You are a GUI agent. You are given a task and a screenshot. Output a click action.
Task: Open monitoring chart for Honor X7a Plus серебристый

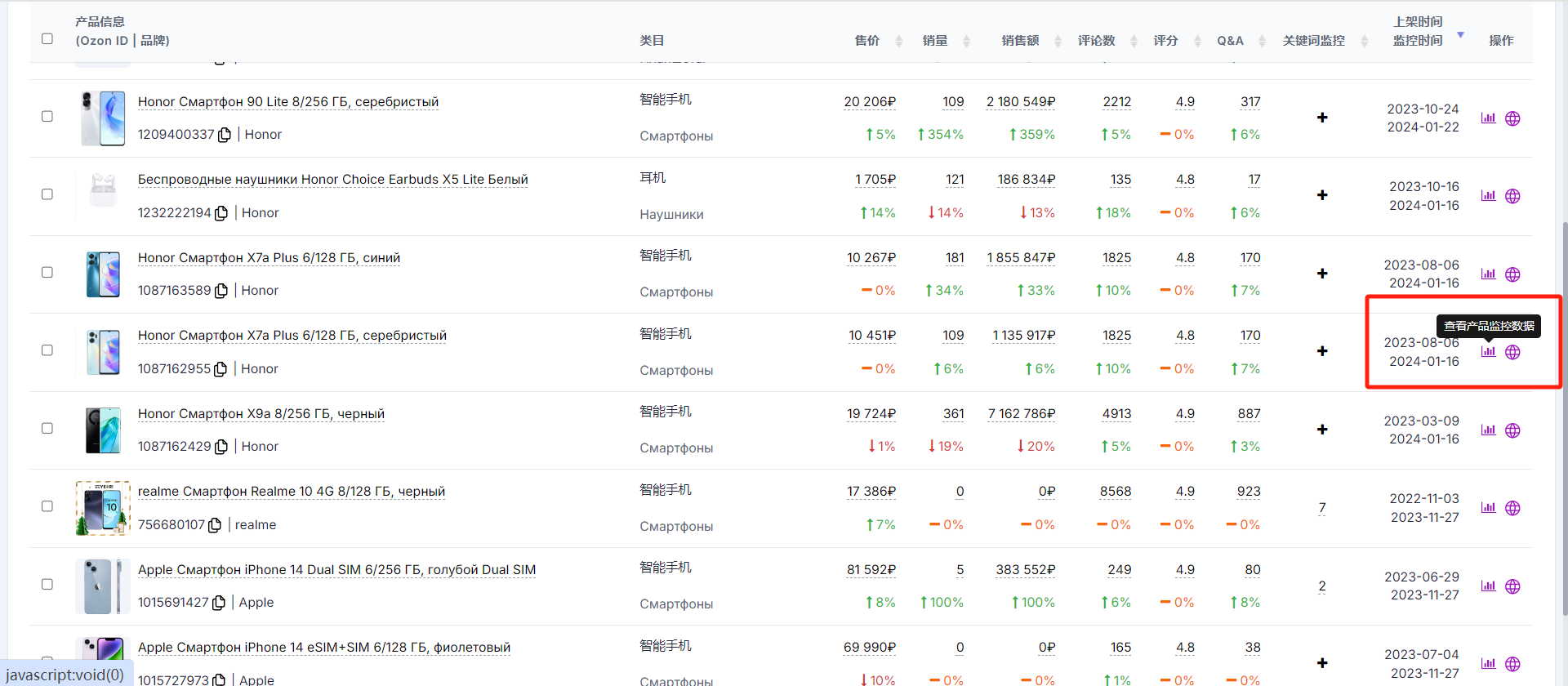click(x=1488, y=352)
